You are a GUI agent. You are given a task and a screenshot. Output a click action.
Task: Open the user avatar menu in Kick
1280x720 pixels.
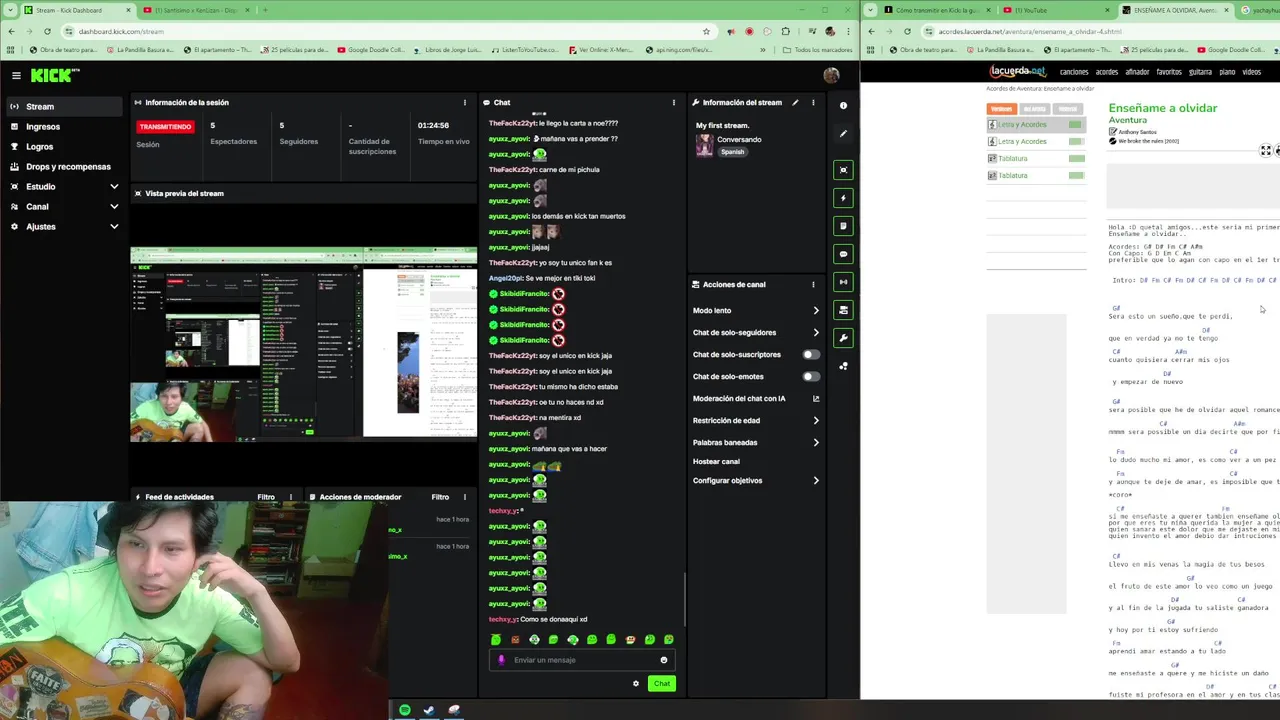tap(831, 75)
